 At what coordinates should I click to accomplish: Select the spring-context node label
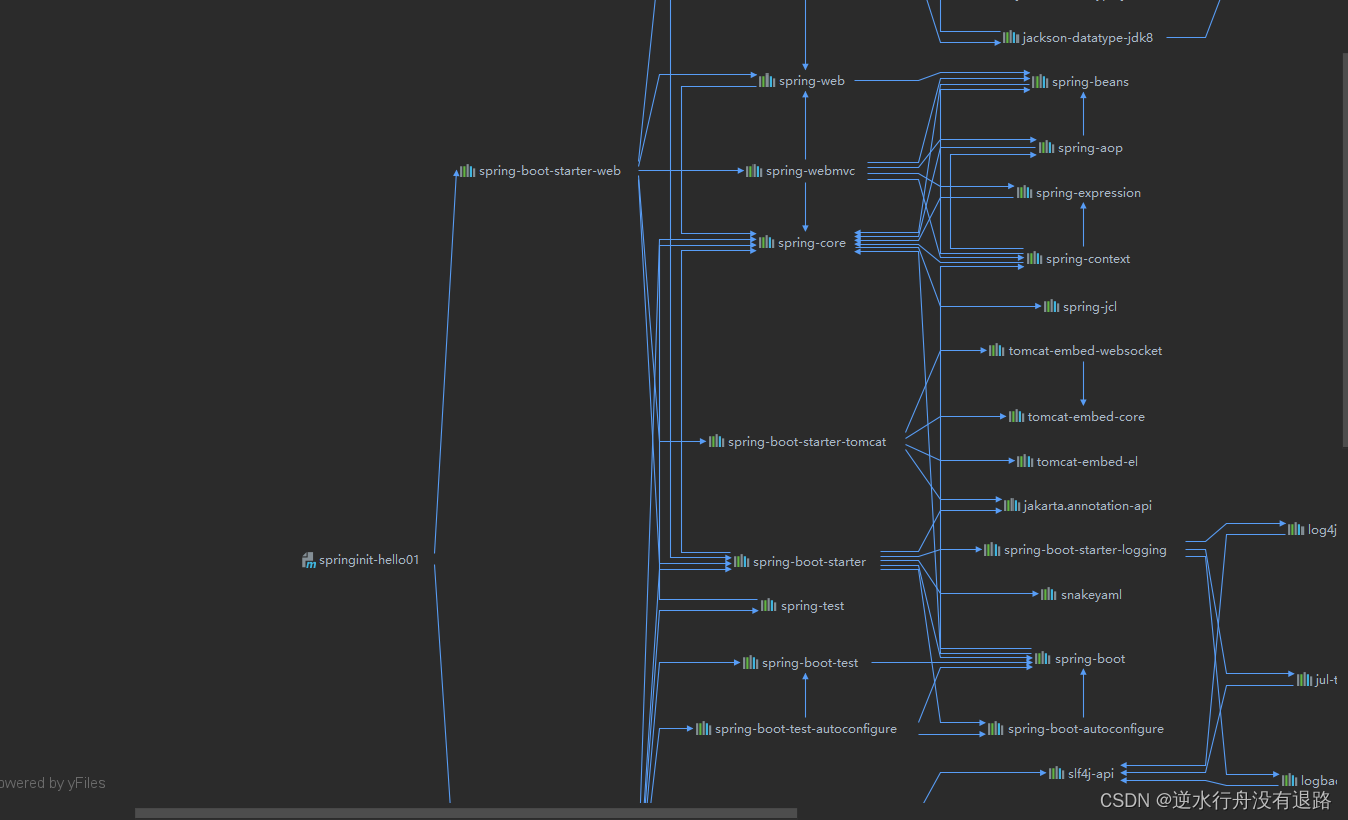(x=1088, y=259)
